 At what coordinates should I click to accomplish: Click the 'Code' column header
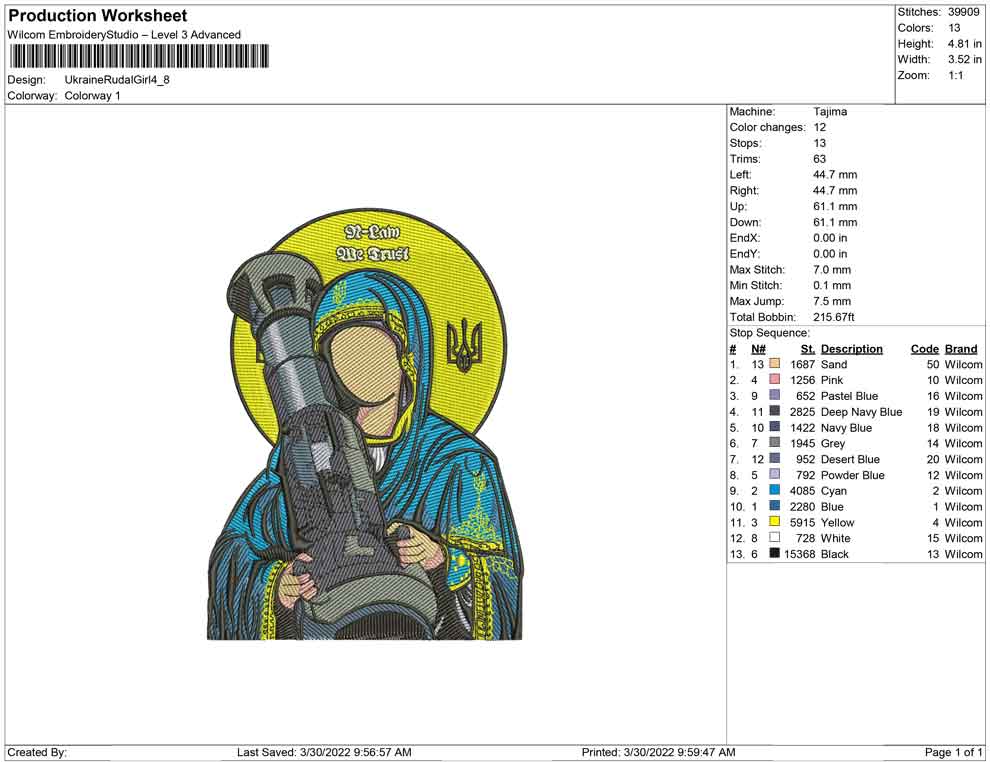925,349
